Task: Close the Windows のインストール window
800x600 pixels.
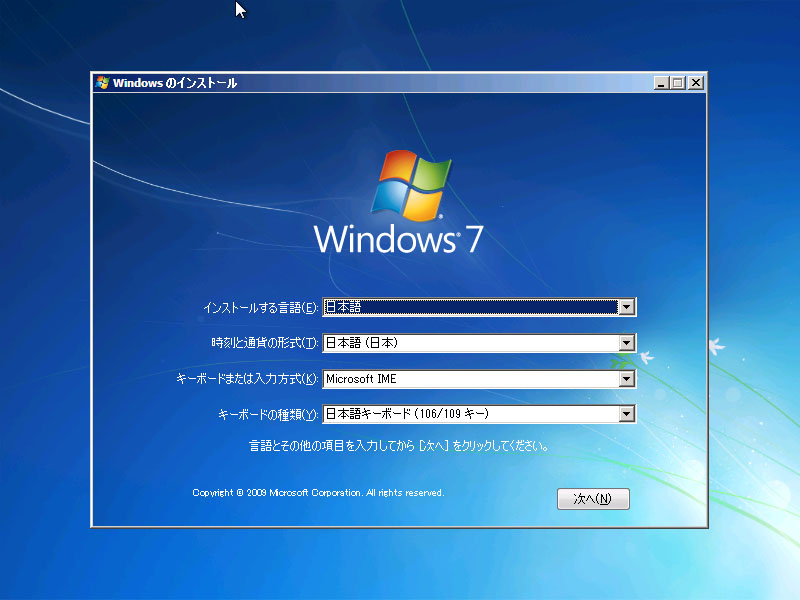Action: click(x=695, y=83)
